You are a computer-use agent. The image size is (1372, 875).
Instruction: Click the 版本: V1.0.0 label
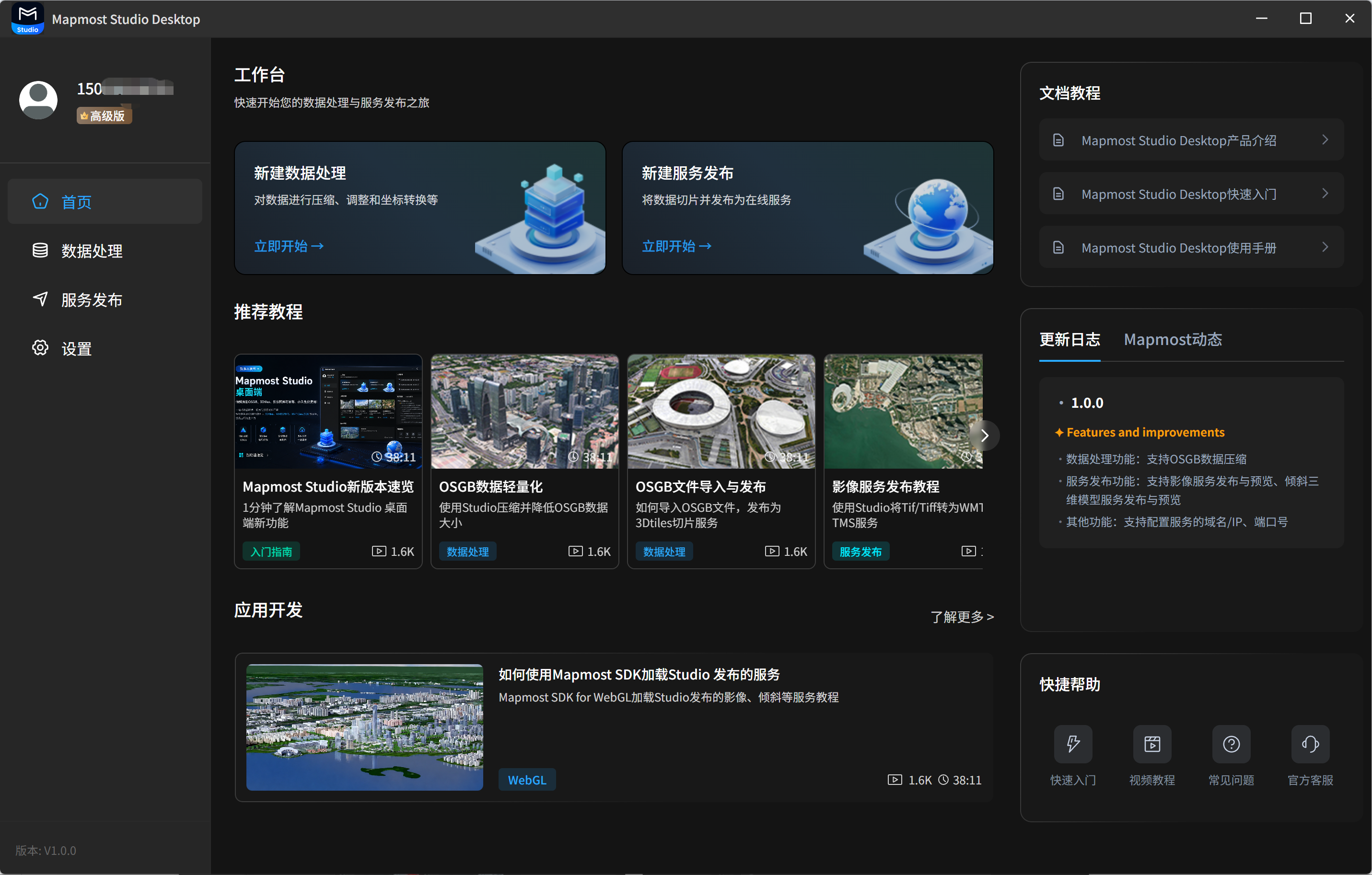coord(46,851)
